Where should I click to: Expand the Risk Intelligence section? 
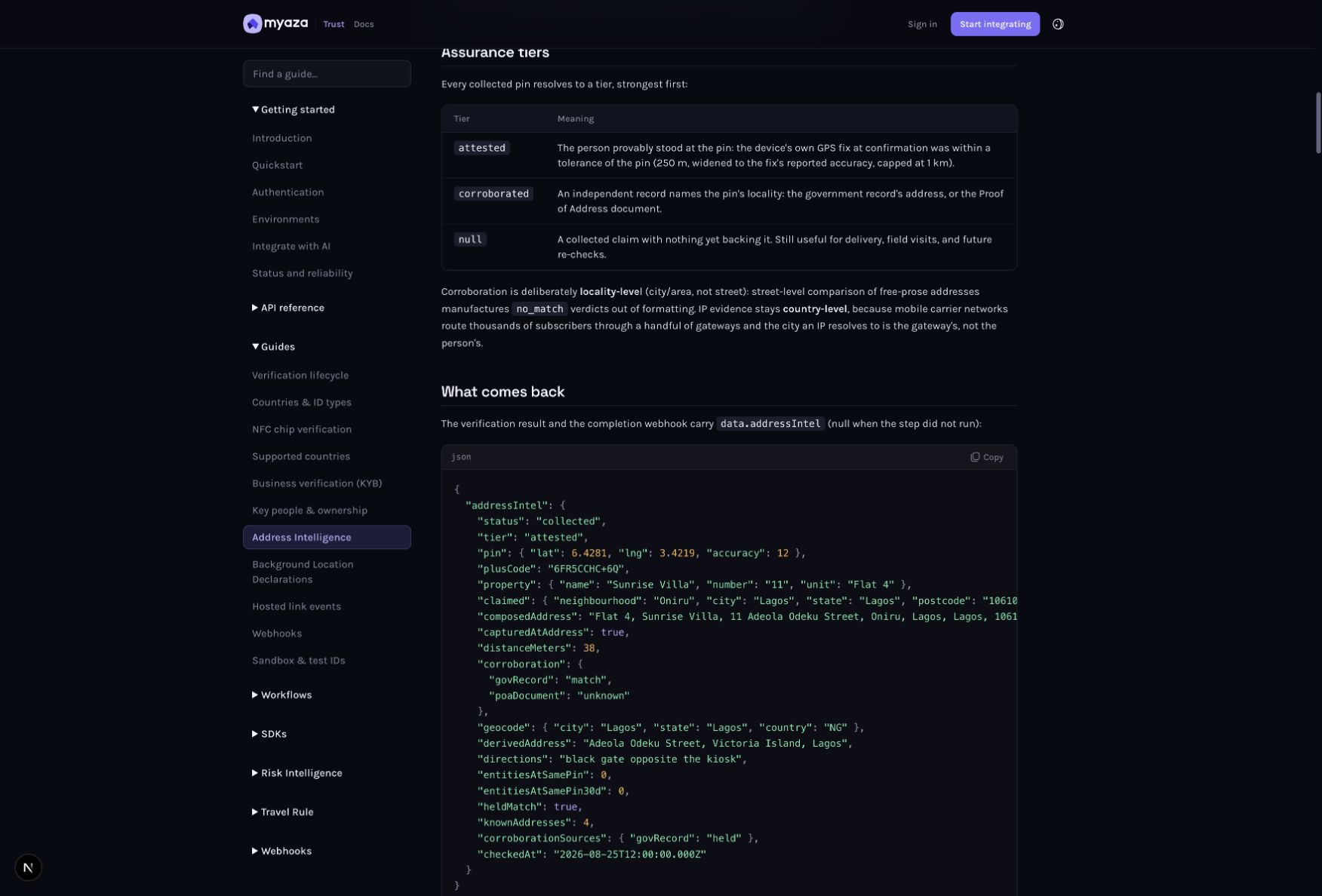[297, 773]
